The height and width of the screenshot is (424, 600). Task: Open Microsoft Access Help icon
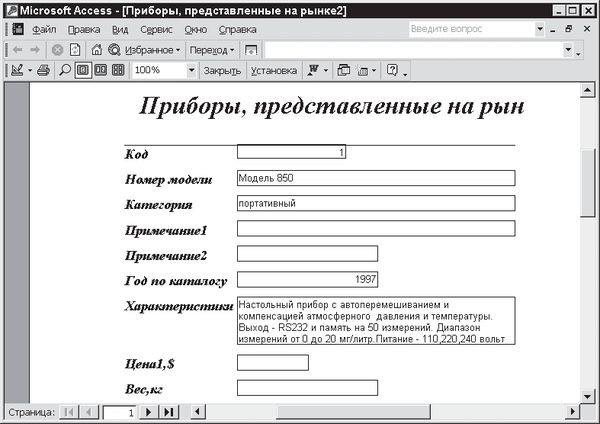[x=392, y=70]
